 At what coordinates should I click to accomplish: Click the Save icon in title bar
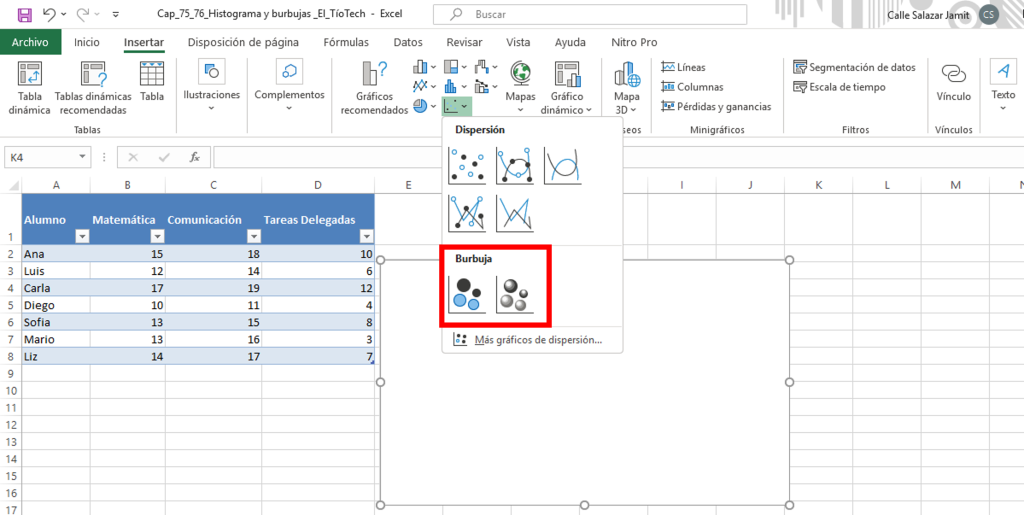(x=25, y=15)
